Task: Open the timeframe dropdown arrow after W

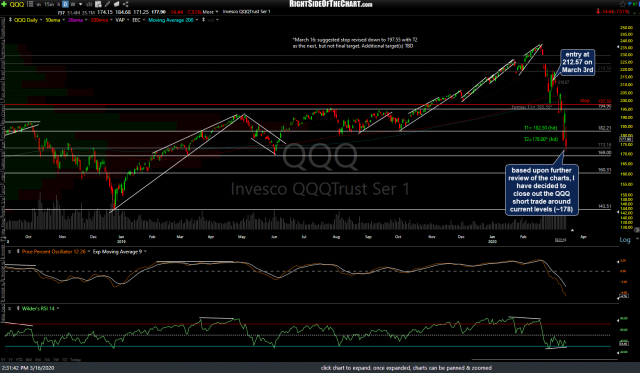Action: pos(80,4)
